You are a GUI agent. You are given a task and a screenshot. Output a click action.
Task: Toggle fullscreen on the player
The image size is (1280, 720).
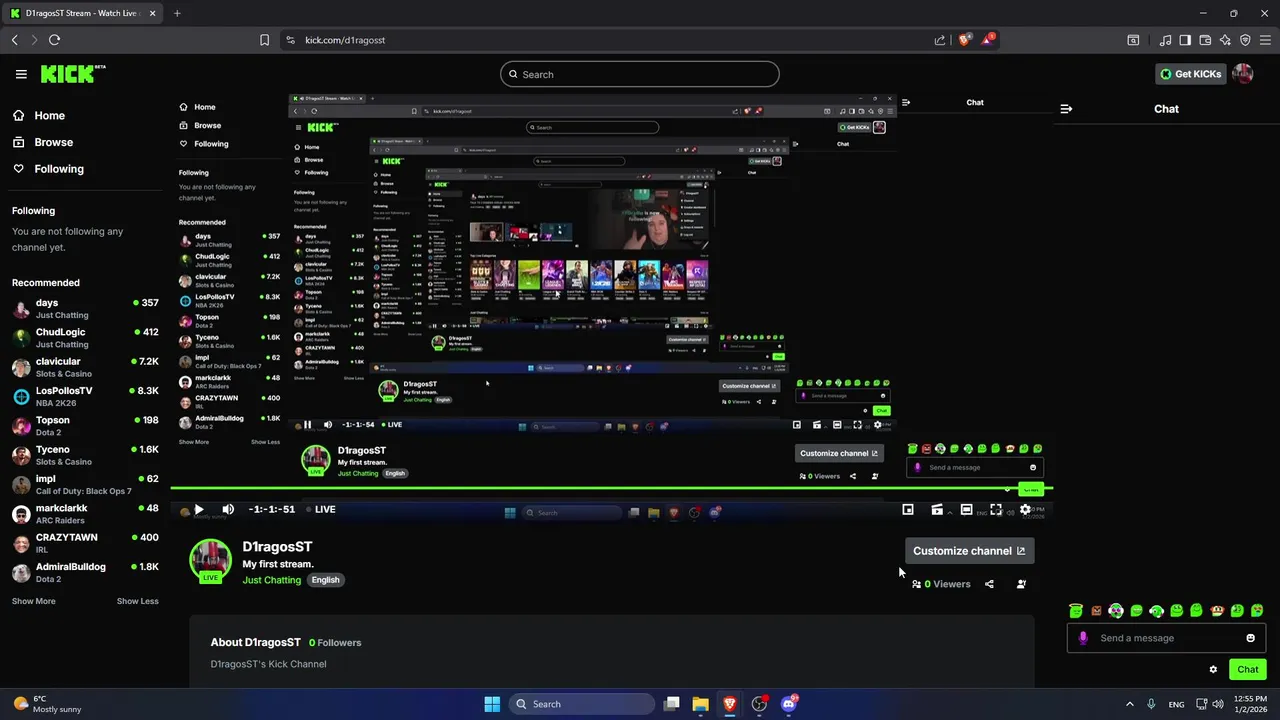click(x=996, y=509)
